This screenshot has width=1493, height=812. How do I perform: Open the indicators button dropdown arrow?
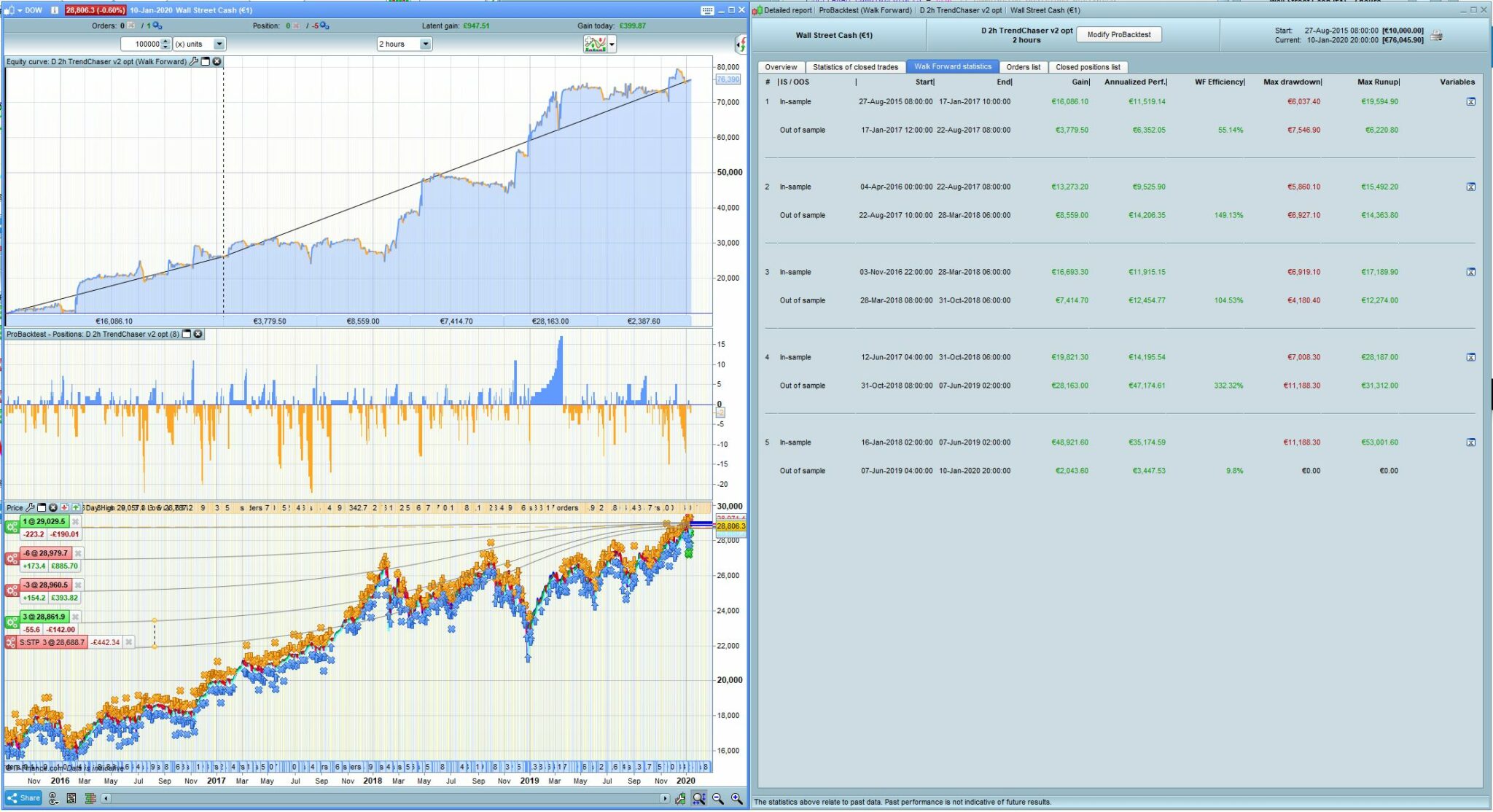point(612,44)
